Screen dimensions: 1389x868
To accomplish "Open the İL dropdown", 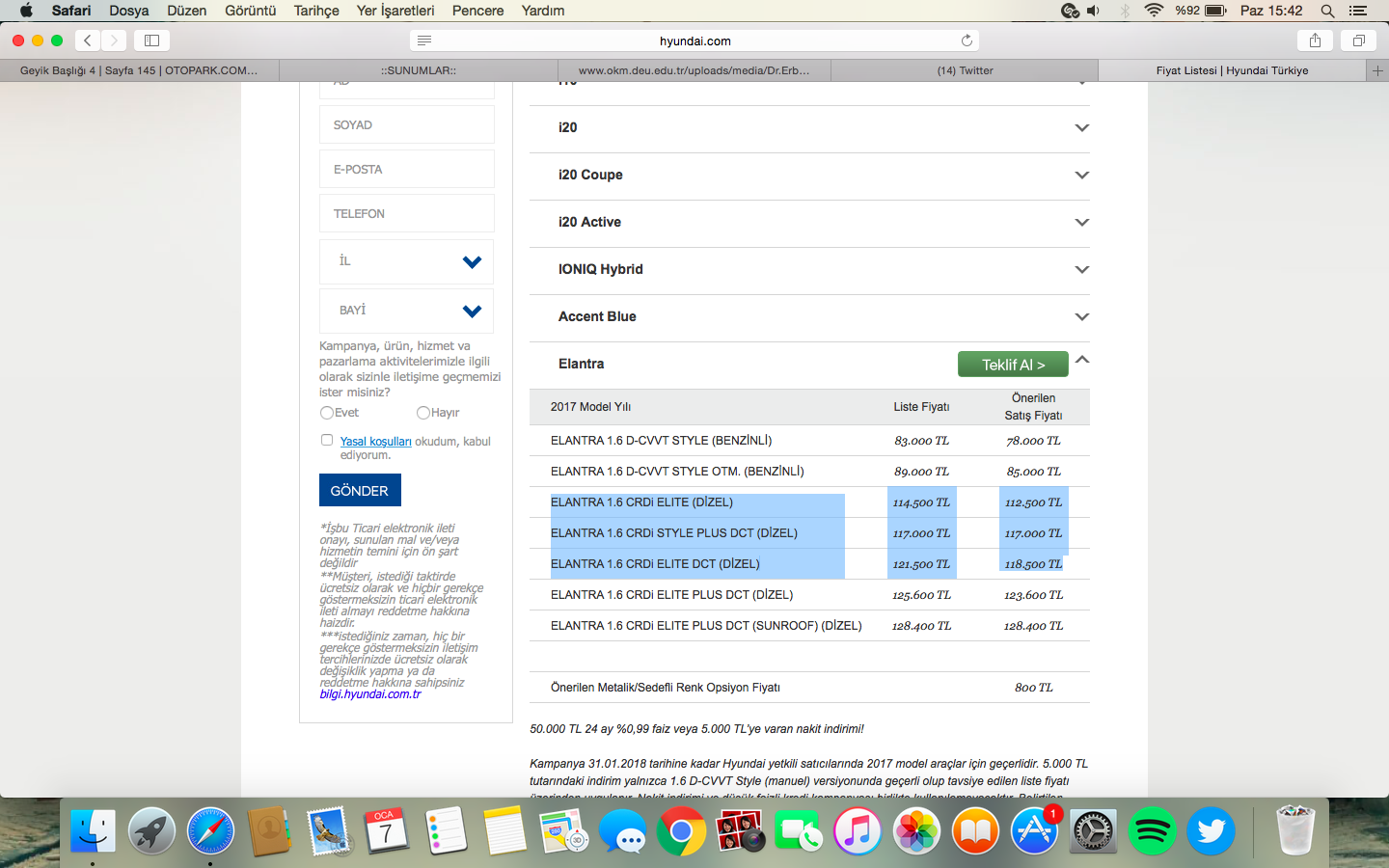I will coord(406,261).
